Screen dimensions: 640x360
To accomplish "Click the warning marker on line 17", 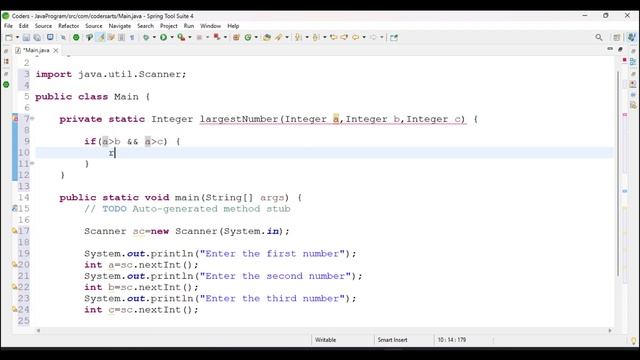I will click(x=15, y=231).
